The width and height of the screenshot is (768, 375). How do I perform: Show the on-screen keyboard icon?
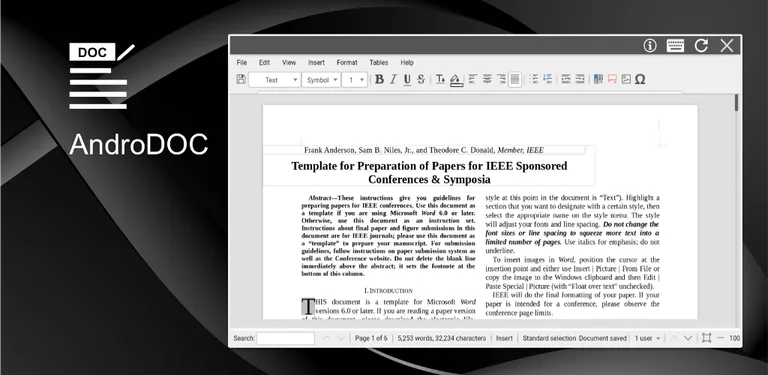675,46
